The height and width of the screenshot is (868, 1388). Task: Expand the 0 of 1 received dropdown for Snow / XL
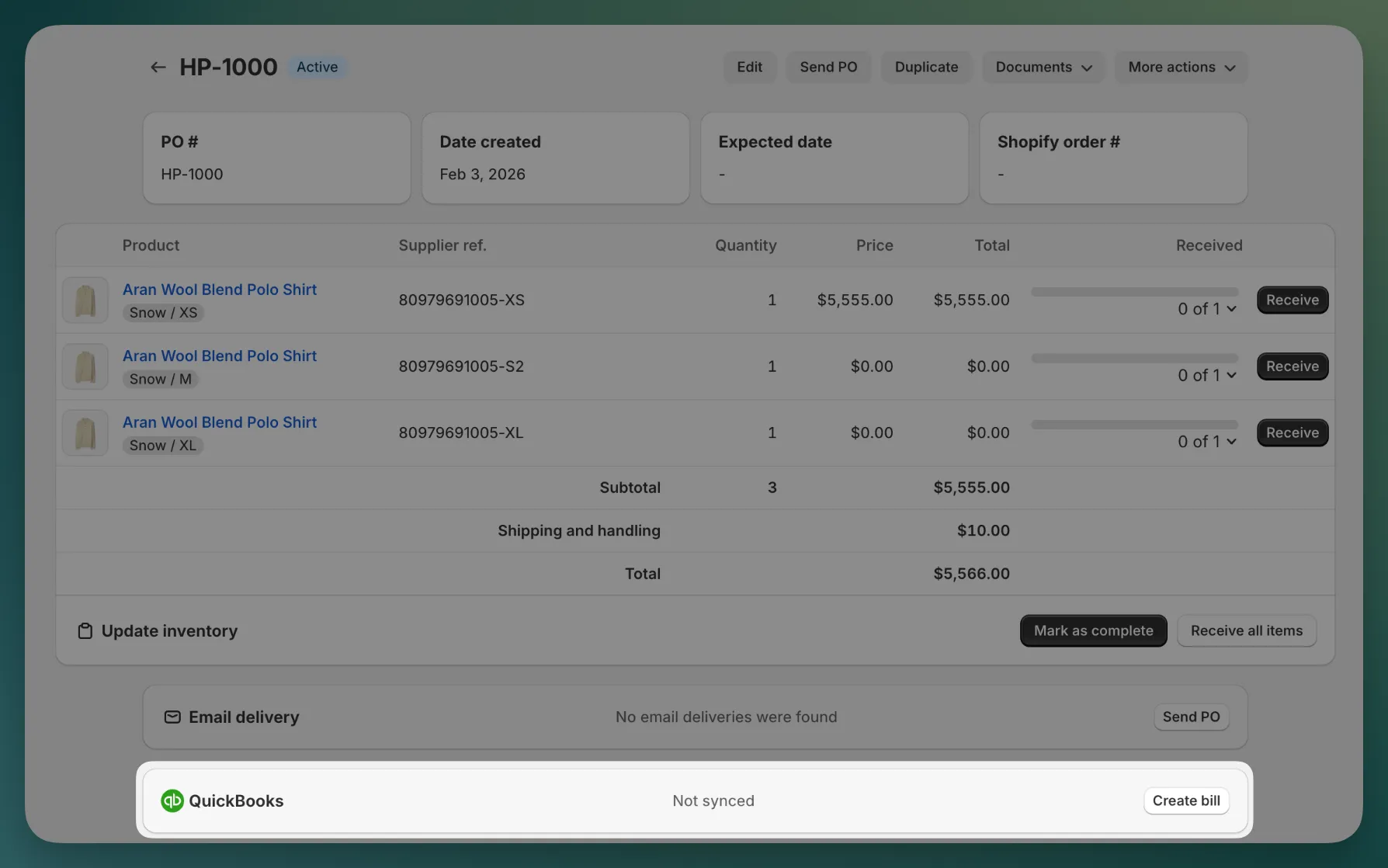(1207, 442)
